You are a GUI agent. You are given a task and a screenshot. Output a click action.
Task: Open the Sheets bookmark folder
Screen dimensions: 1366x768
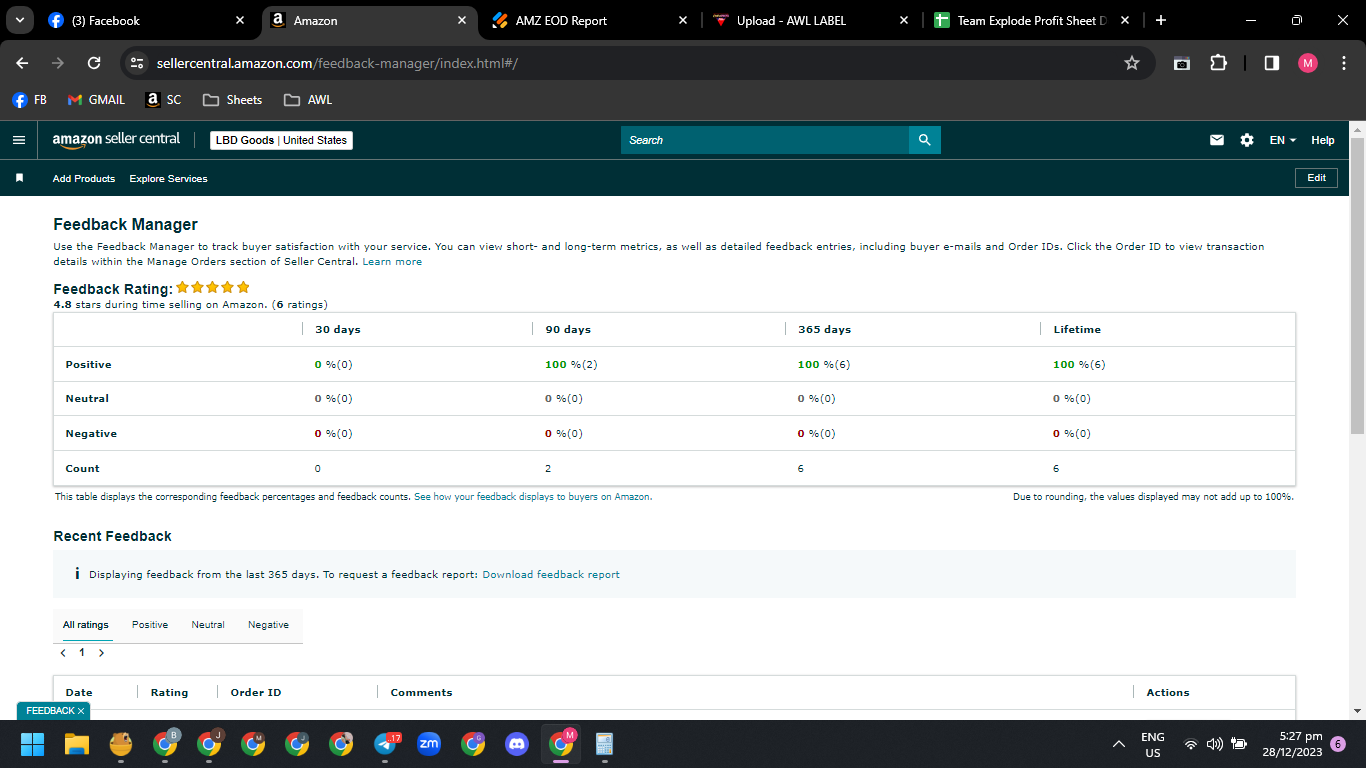(232, 100)
